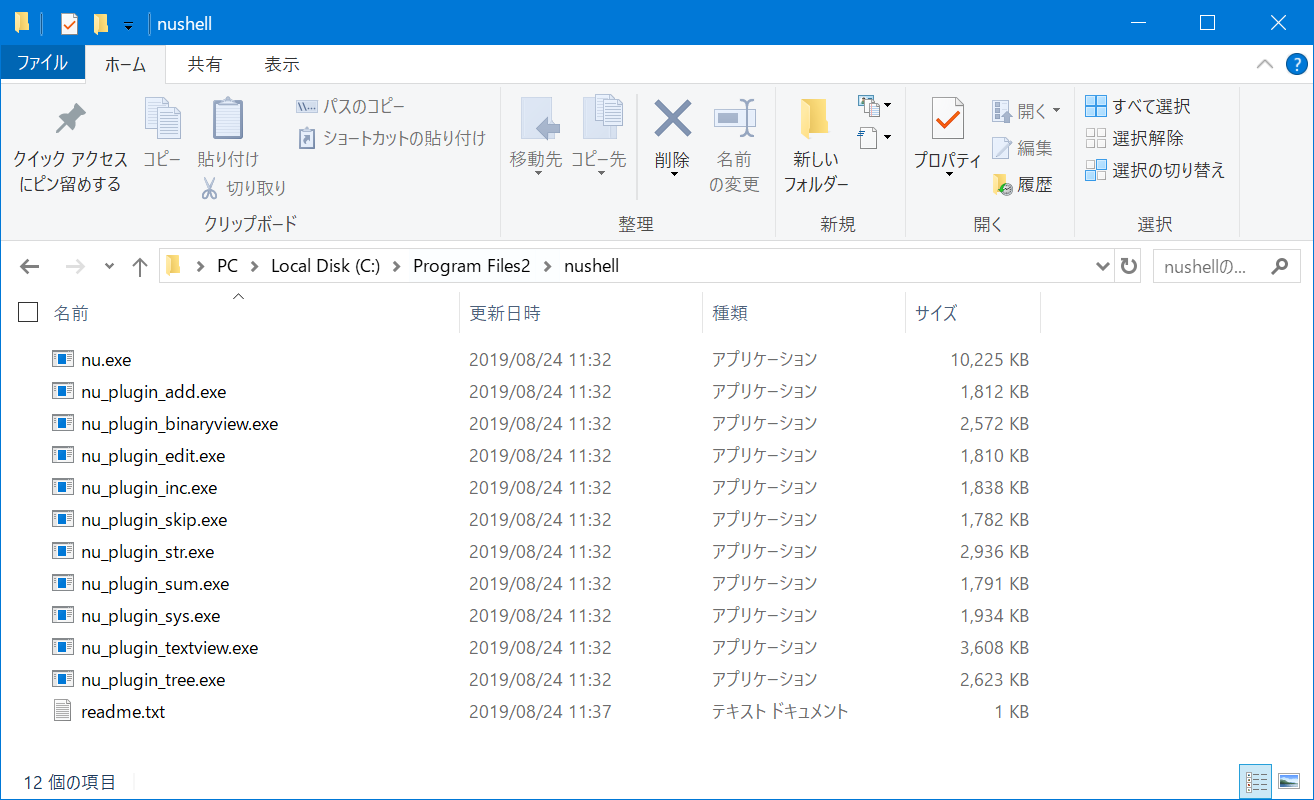The image size is (1314, 800).
Task: View file history using 履歴 icon
Action: [1025, 184]
